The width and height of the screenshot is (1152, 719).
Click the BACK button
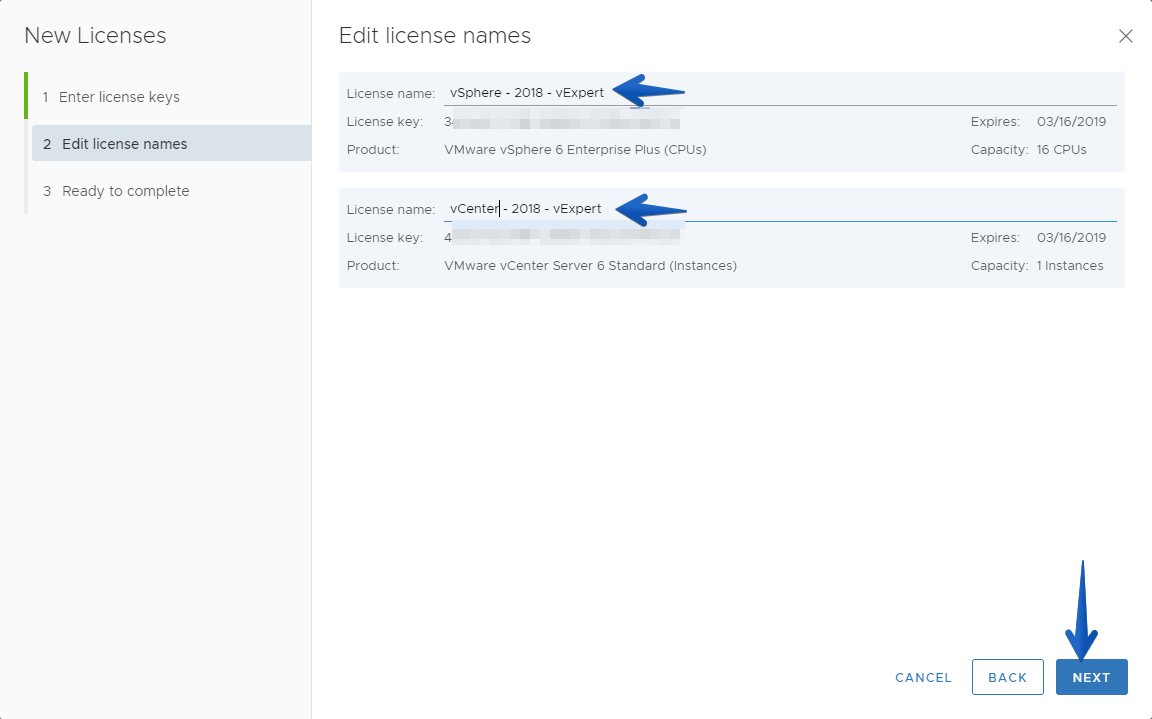tap(1007, 677)
